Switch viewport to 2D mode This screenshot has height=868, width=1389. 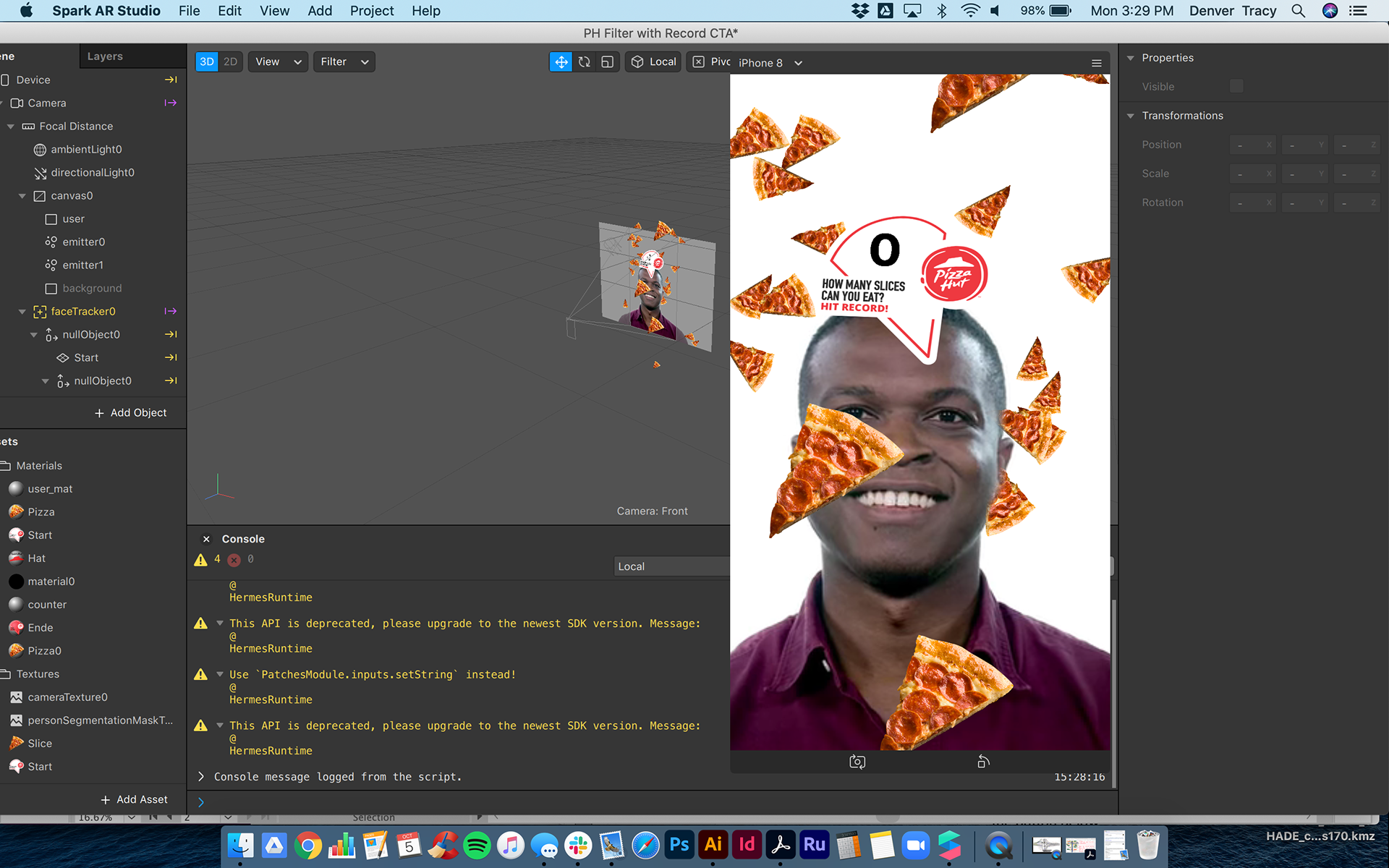(231, 62)
